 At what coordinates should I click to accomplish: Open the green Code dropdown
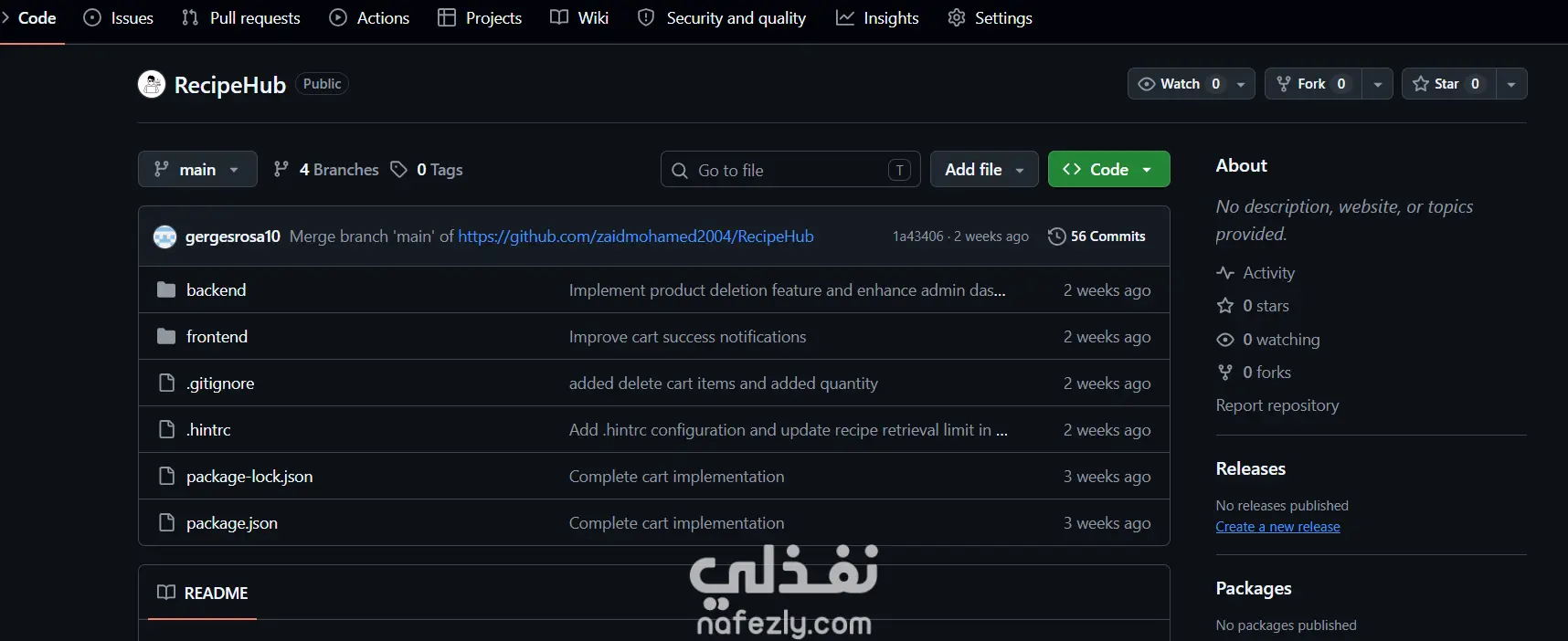(1108, 169)
